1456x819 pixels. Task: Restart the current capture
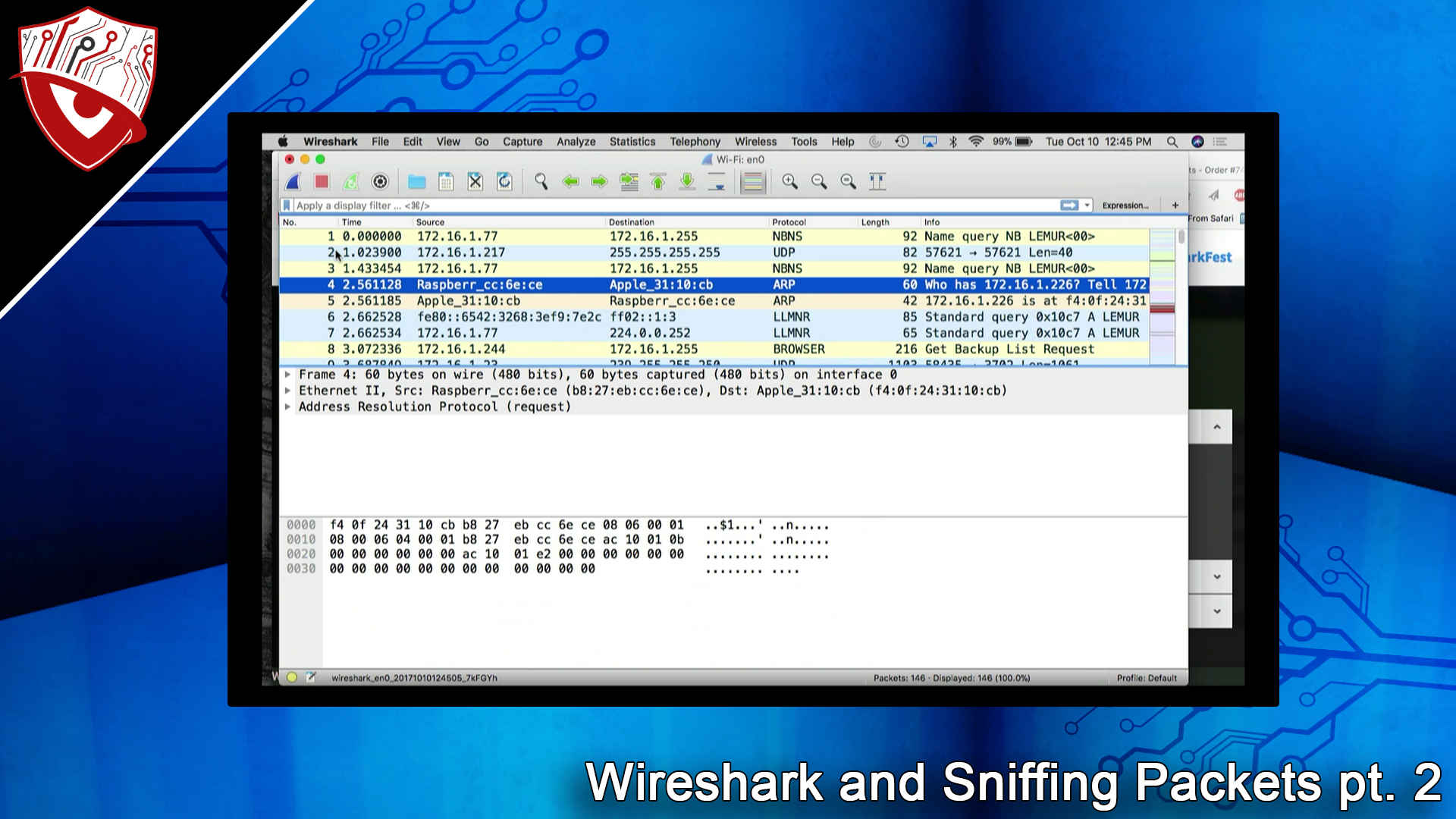click(350, 181)
